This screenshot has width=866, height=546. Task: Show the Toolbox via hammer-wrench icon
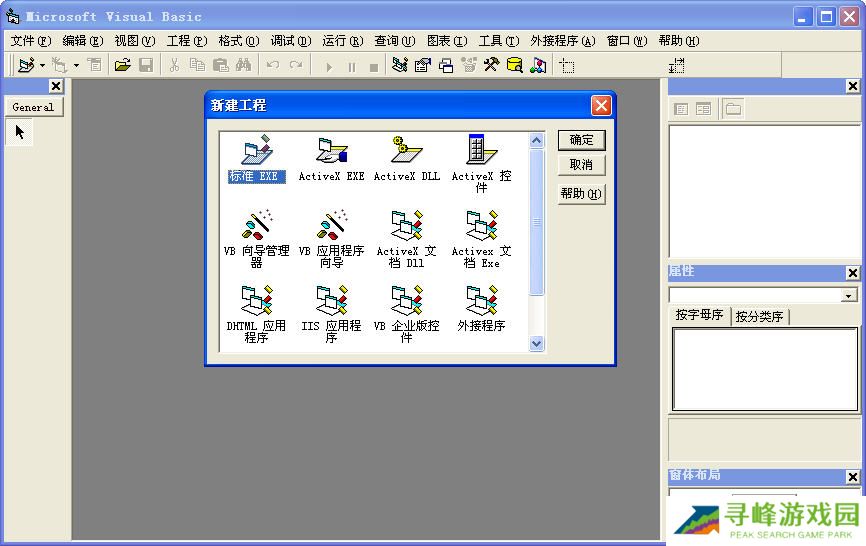492,65
